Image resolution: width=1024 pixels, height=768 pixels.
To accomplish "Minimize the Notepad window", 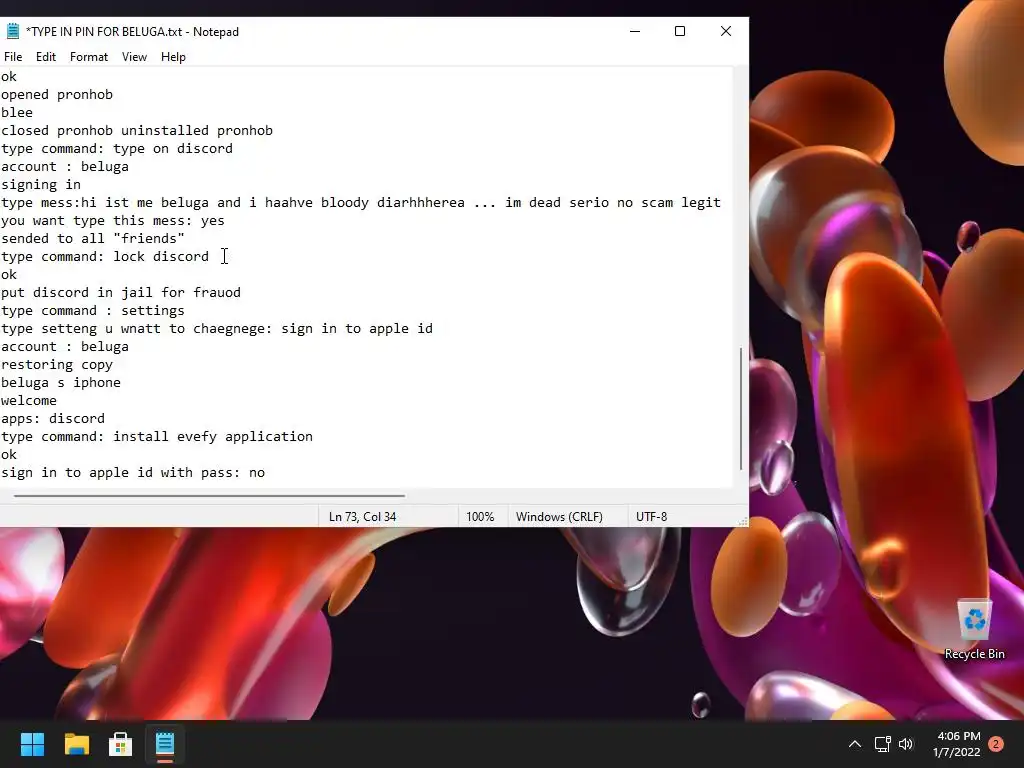I will (x=635, y=31).
